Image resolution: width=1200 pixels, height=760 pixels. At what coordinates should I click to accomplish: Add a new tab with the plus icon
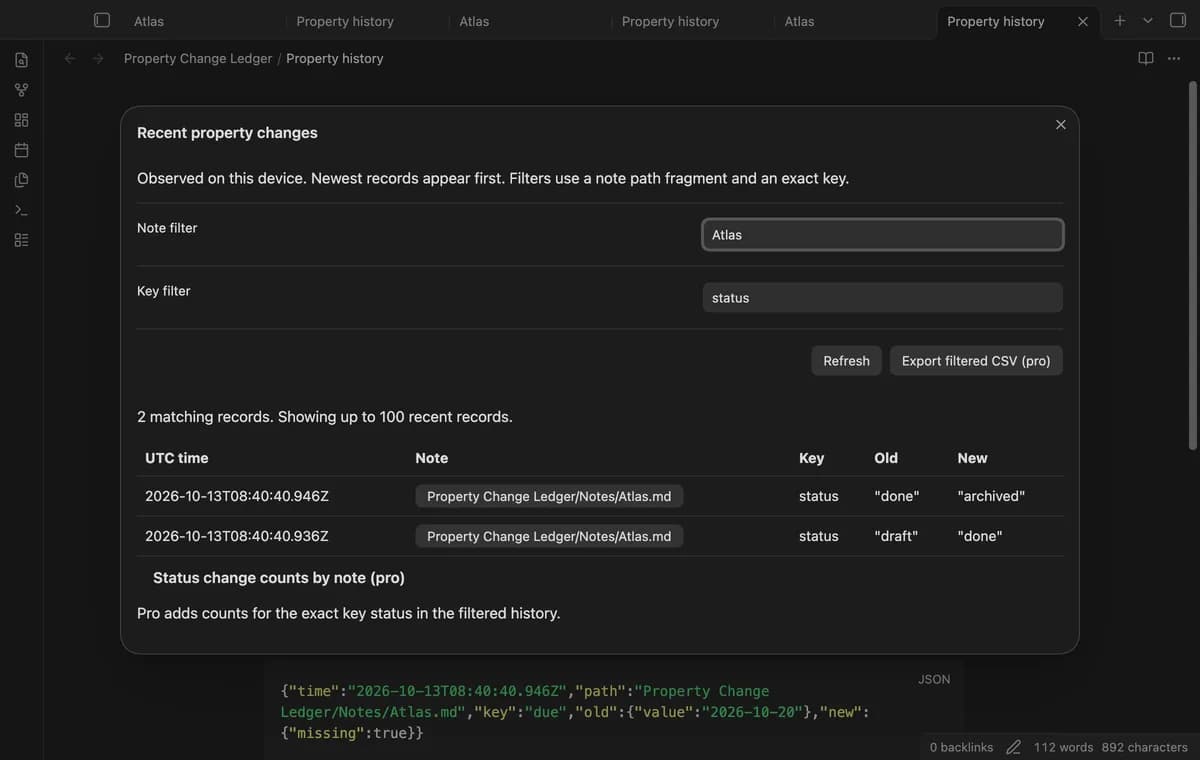tap(1120, 20)
